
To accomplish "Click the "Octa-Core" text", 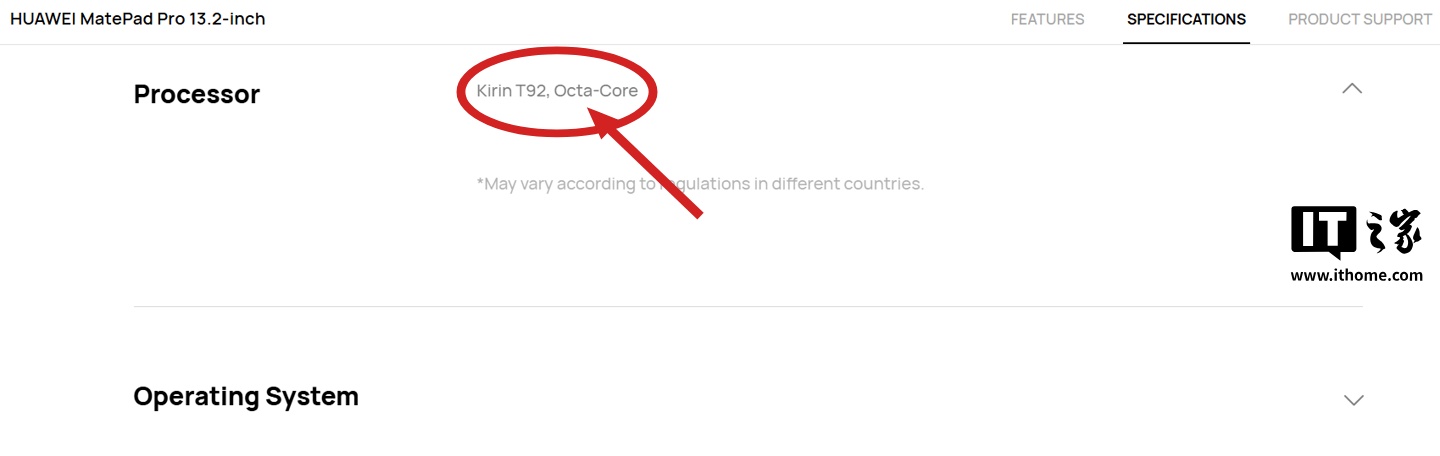I will [596, 91].
